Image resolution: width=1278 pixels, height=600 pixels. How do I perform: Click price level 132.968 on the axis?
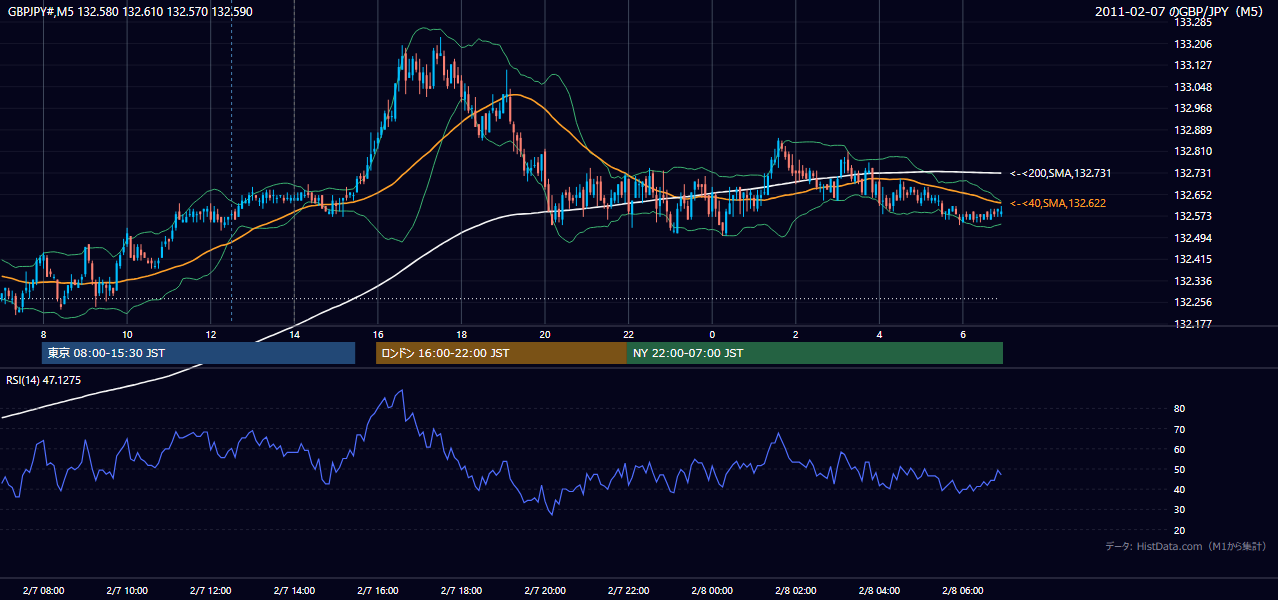[1192, 108]
